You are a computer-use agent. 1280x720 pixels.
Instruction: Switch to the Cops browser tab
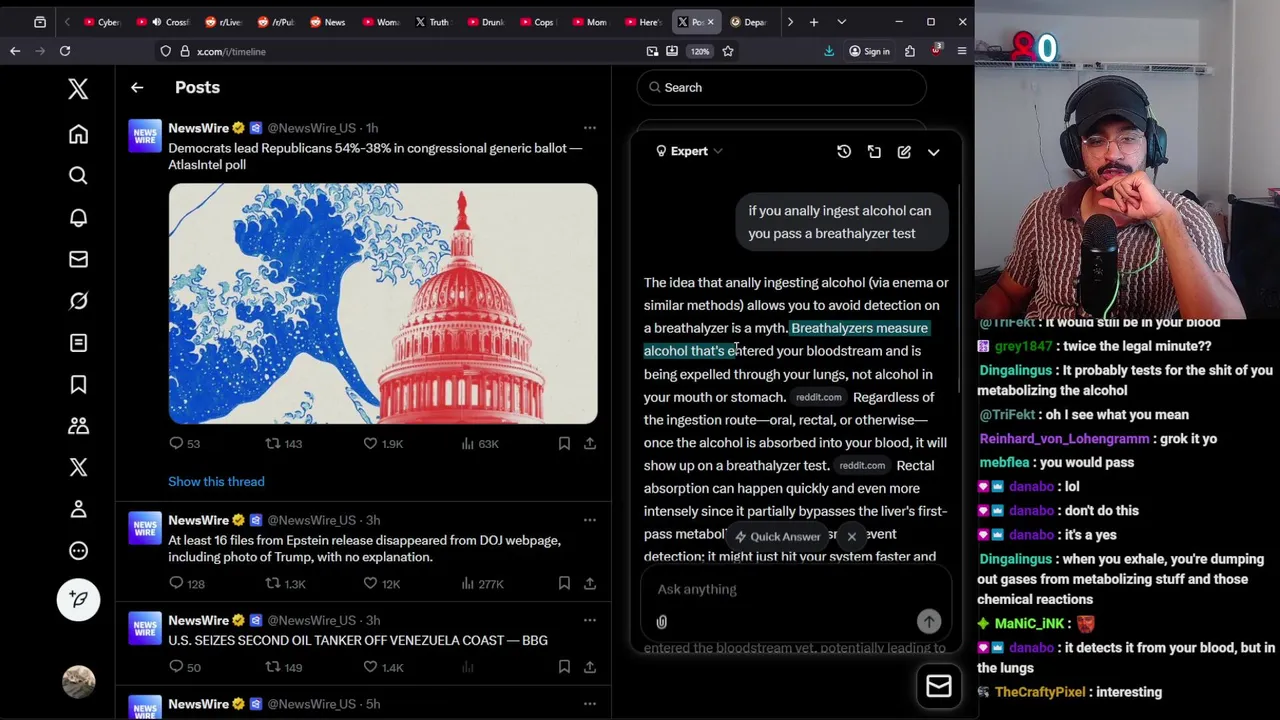tap(536, 22)
